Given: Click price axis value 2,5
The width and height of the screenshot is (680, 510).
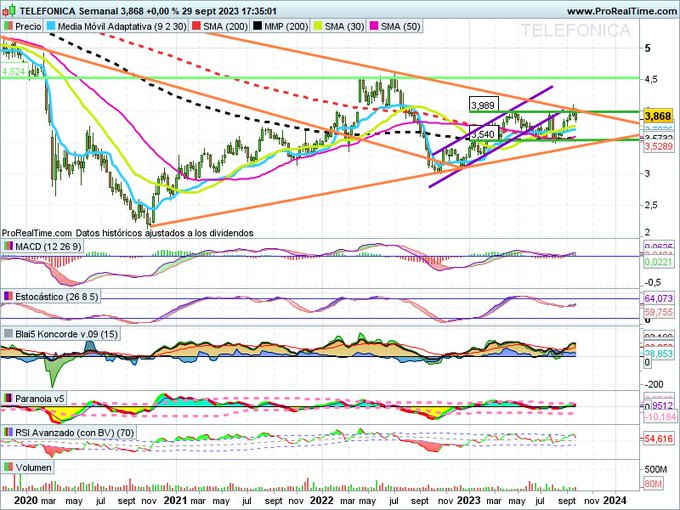Looking at the screenshot, I should [x=651, y=205].
